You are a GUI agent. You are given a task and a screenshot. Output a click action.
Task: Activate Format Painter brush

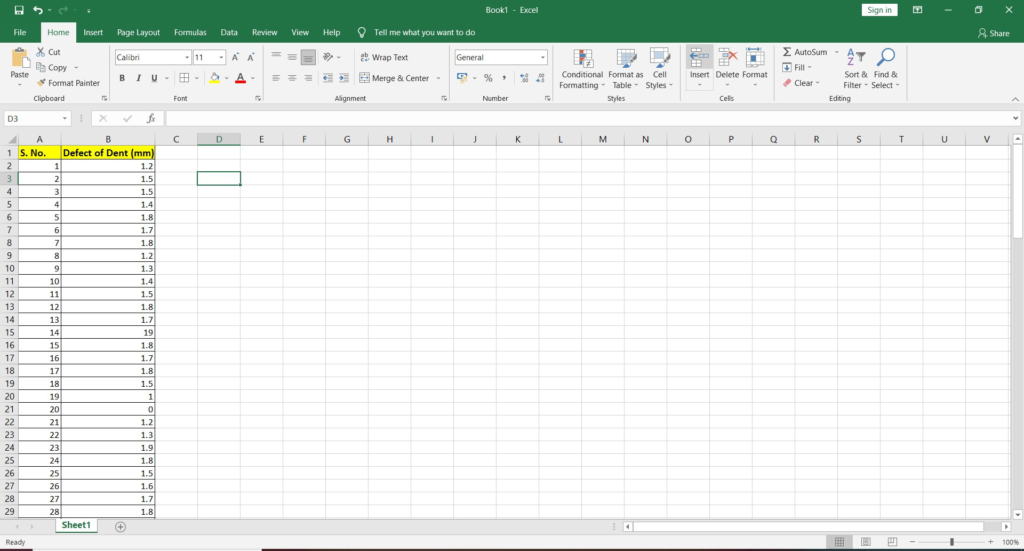69,83
